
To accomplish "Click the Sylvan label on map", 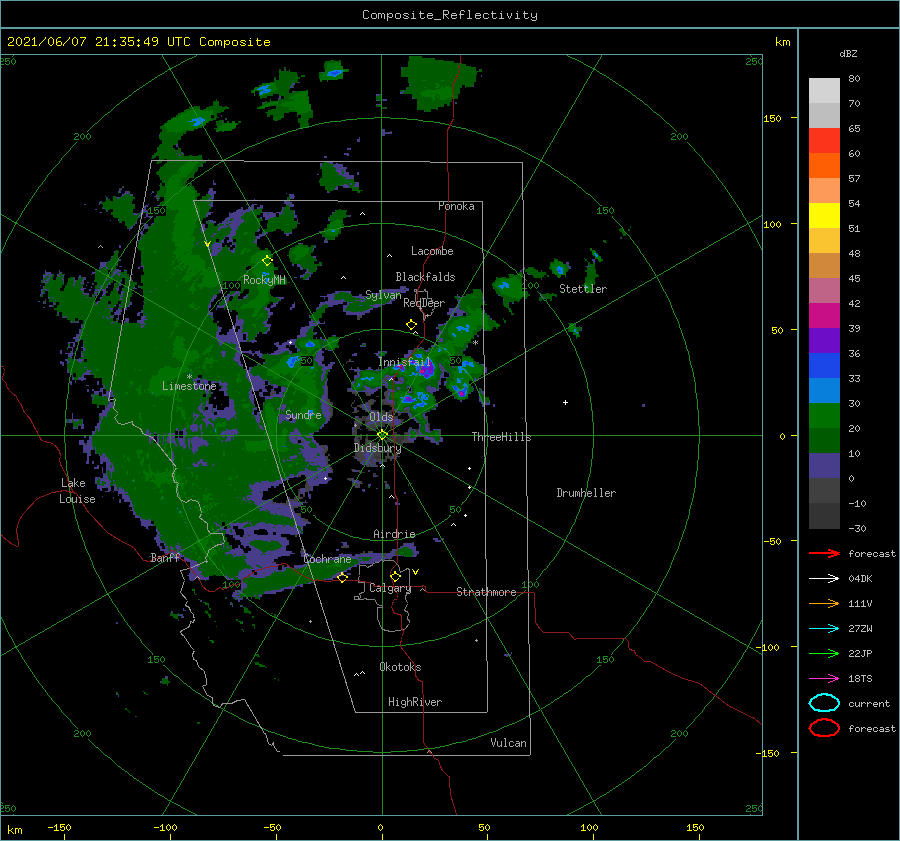I will tap(383, 295).
